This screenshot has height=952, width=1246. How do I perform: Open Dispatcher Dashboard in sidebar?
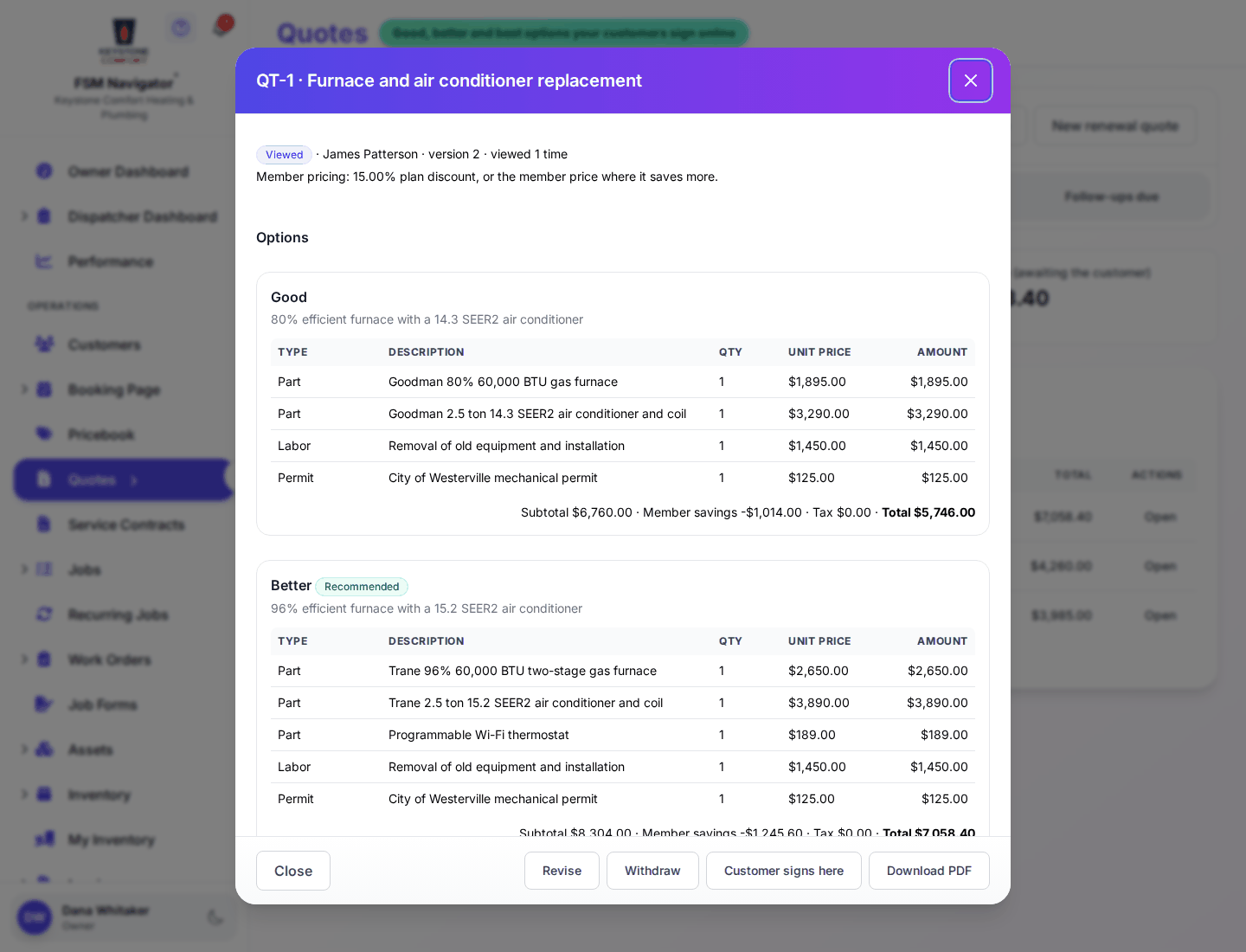point(142,216)
